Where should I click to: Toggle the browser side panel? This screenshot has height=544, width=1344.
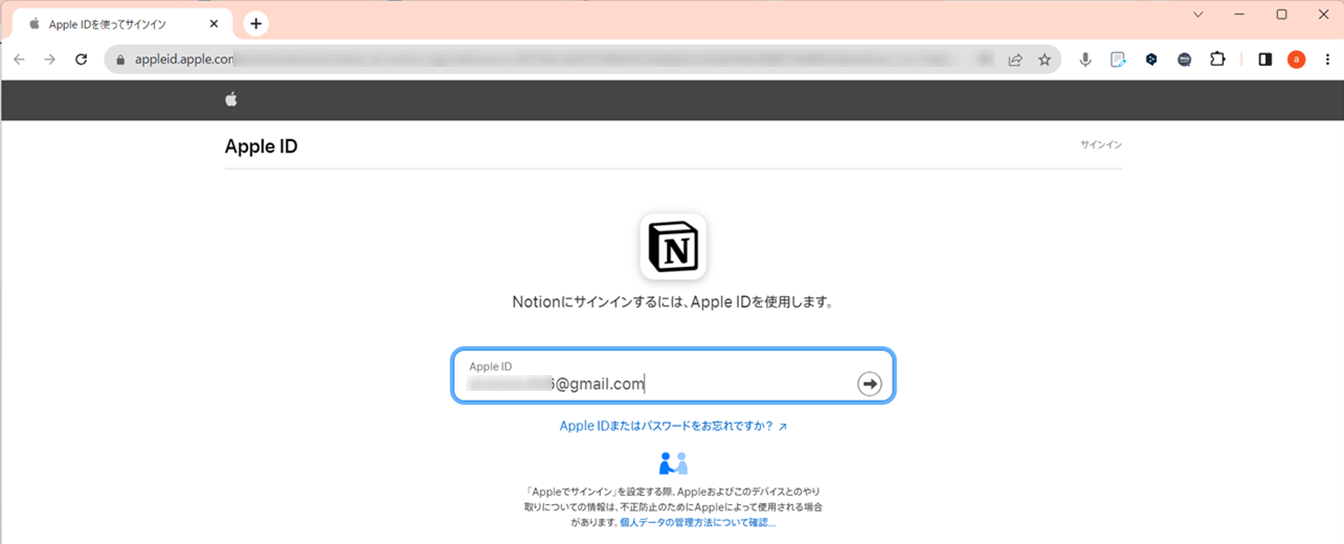[1265, 60]
